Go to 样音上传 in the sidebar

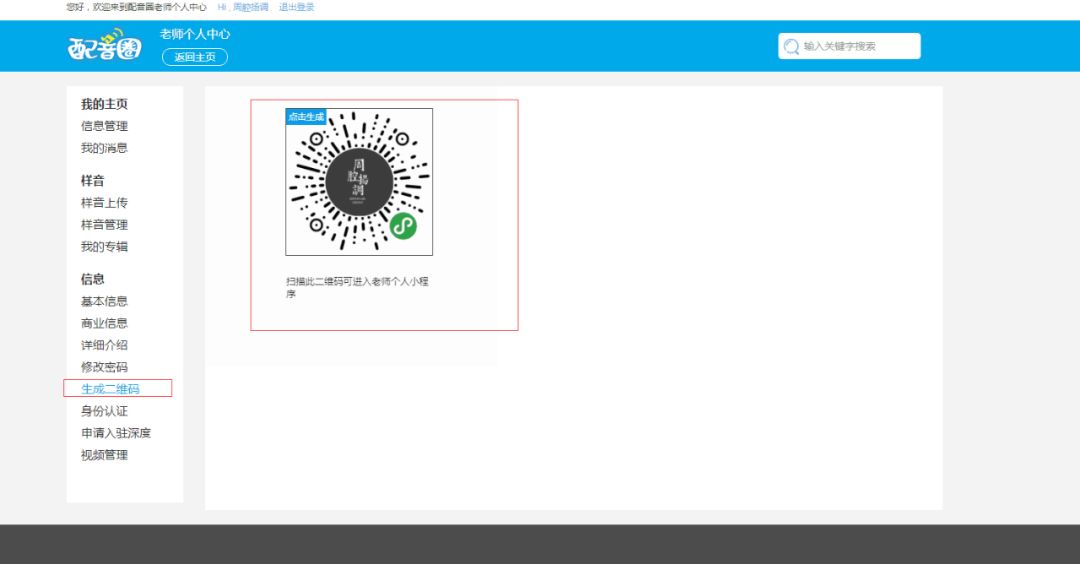click(x=104, y=202)
